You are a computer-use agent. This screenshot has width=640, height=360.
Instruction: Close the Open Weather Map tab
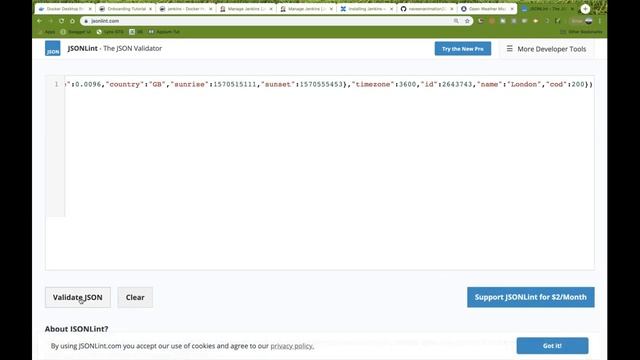click(x=512, y=9)
